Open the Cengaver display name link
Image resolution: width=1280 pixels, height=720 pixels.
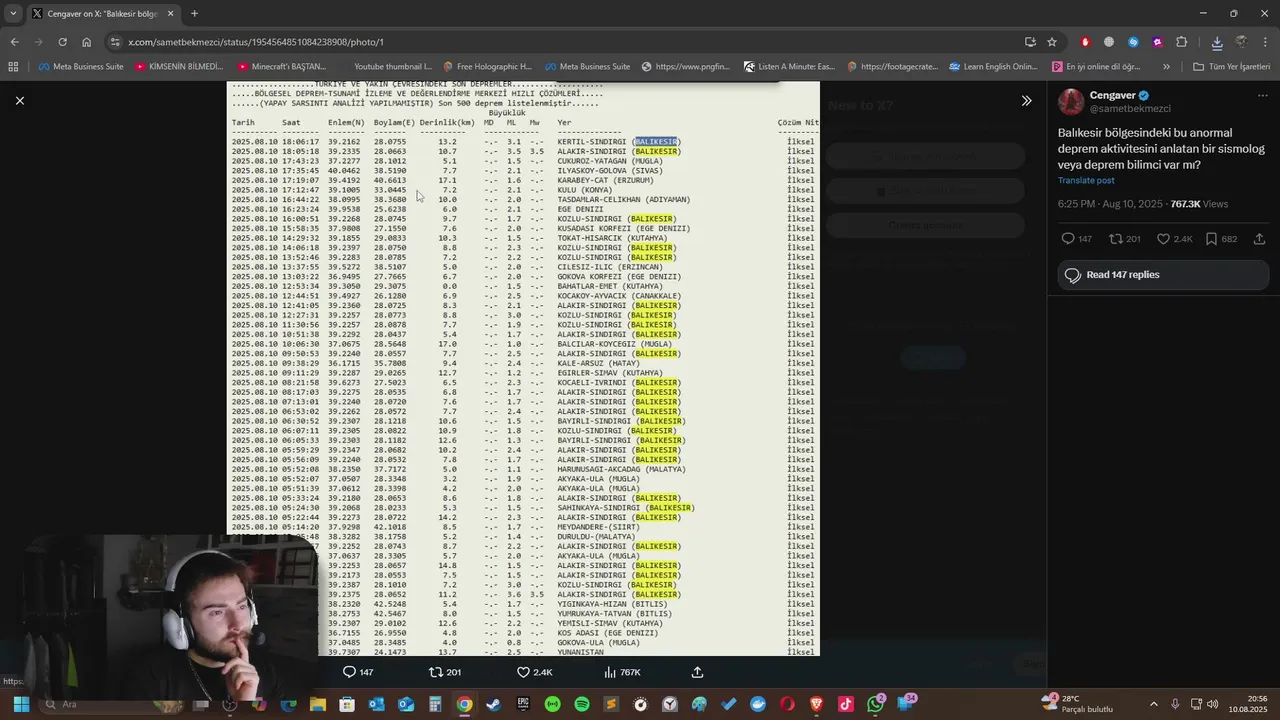1112,95
